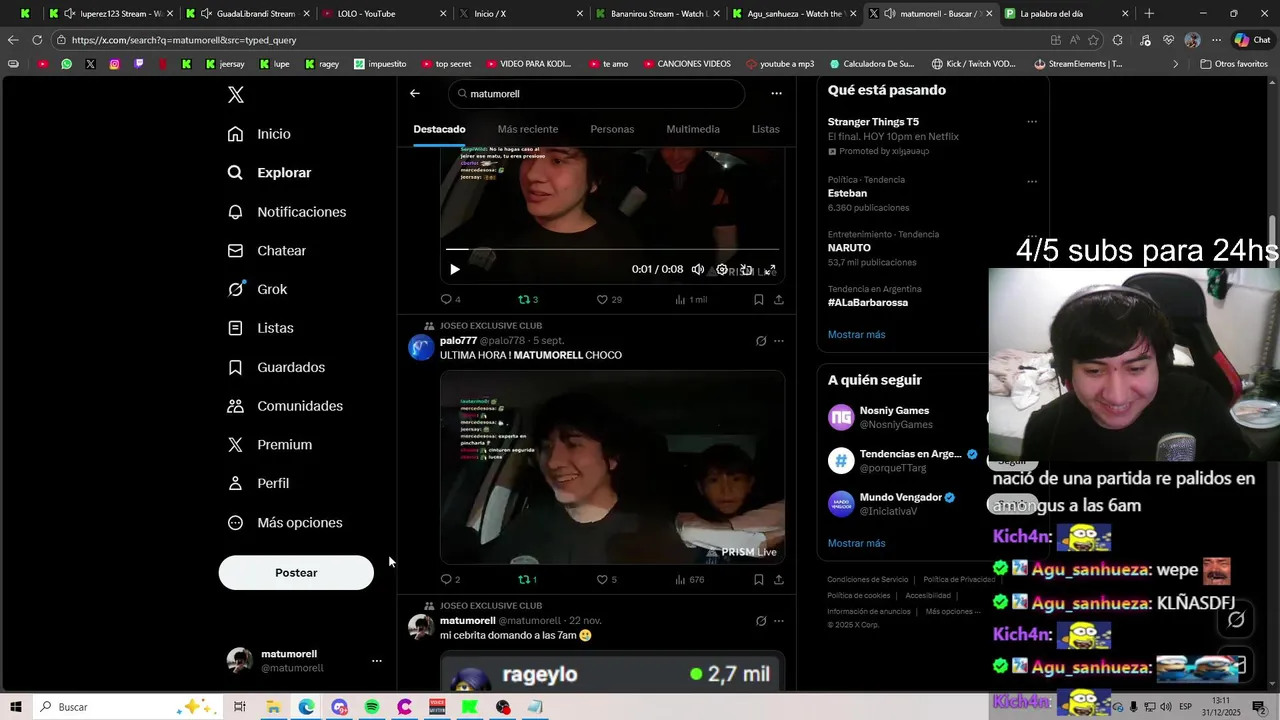The image size is (1280, 720).
Task: Open Grok explain icon on palo777 post
Action: [761, 341]
